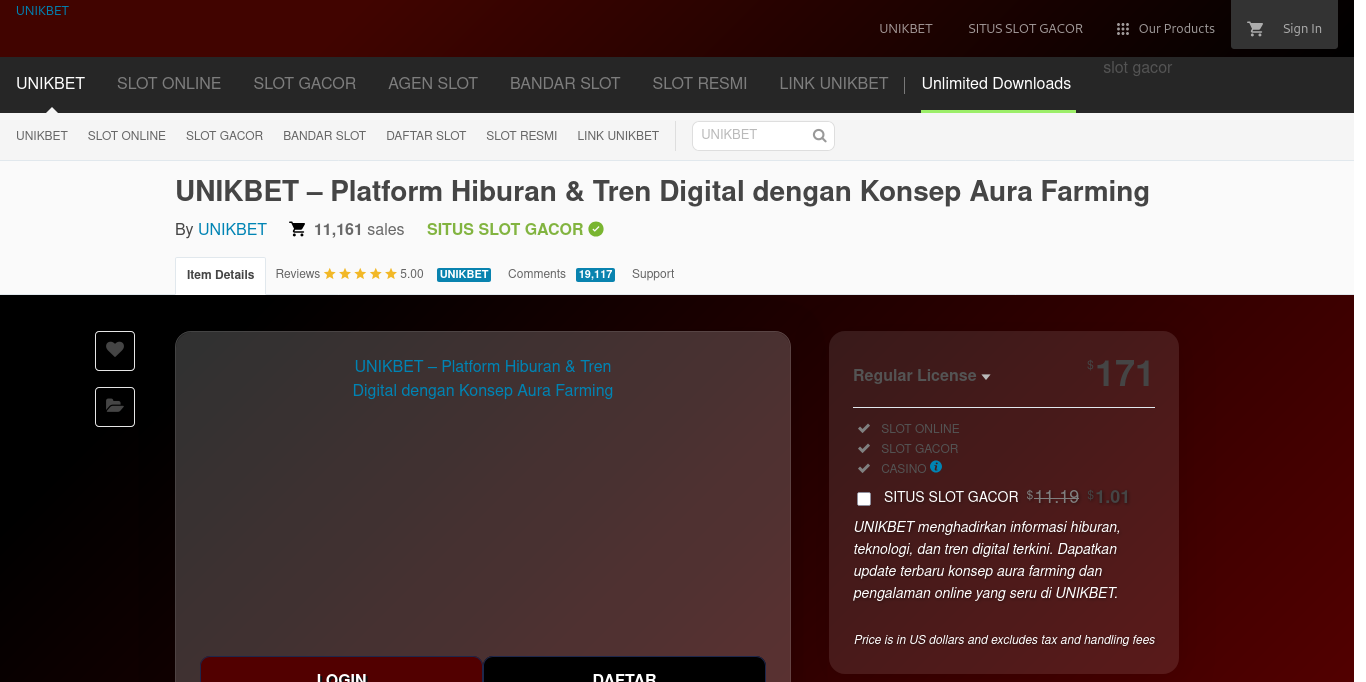Click the cart icon next to sales count

(297, 229)
